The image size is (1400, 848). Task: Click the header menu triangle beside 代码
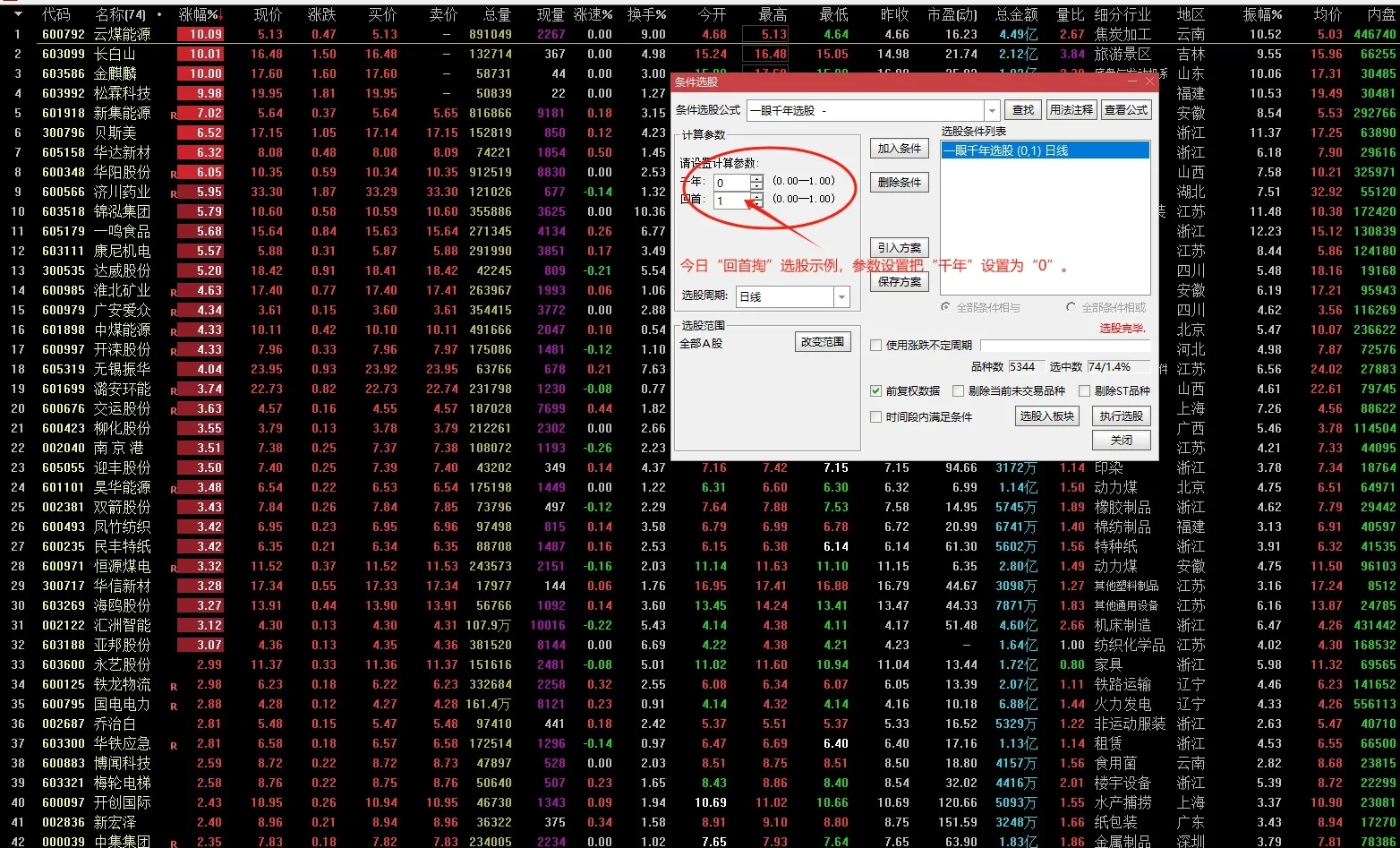click(x=18, y=14)
